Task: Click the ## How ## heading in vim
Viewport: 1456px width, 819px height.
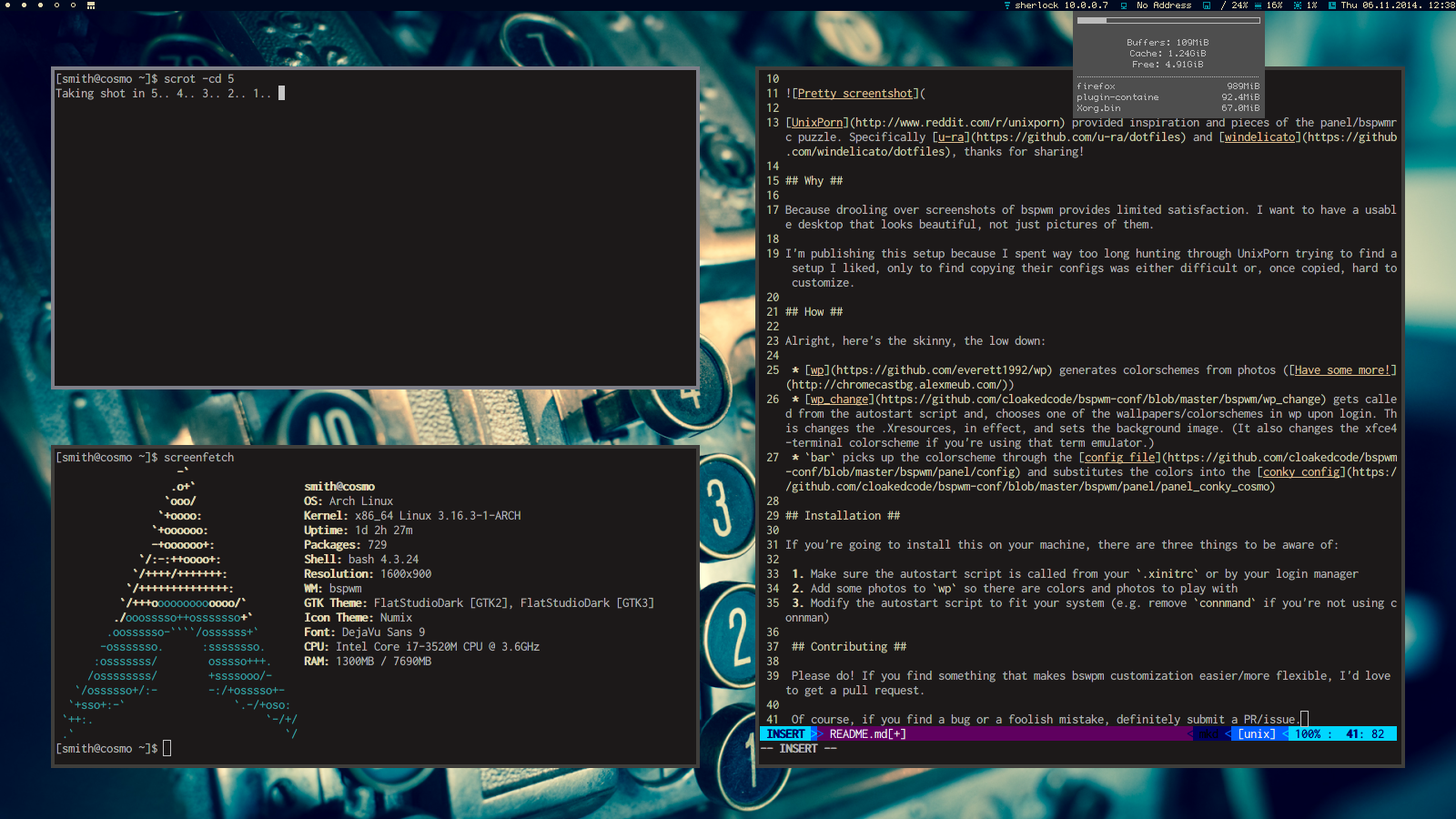Action: coord(814,312)
